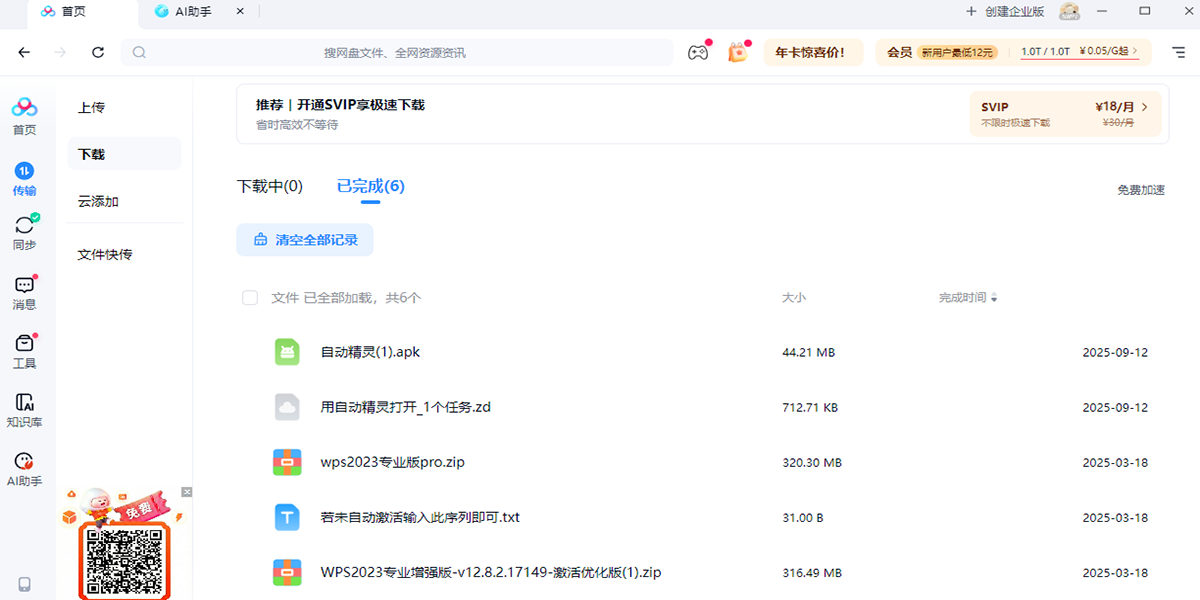Viewport: 1200px width, 600px height.
Task: Switch to the 下载中(0) tab
Action: [269, 186]
